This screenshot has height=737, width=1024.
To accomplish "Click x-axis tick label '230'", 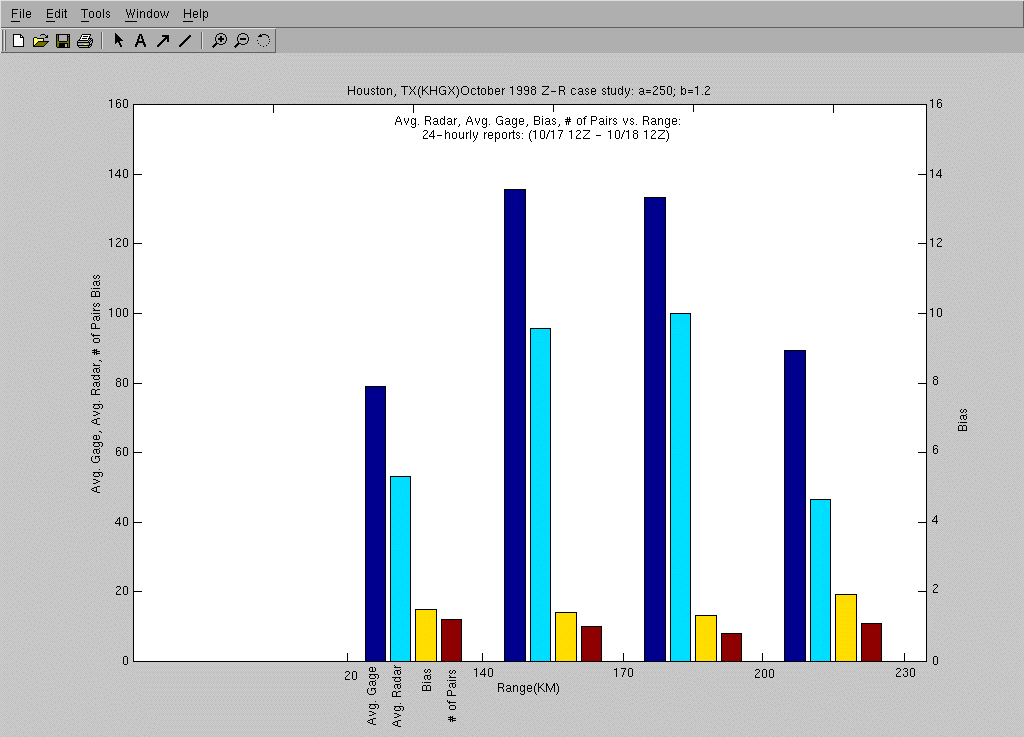I will pos(905,672).
